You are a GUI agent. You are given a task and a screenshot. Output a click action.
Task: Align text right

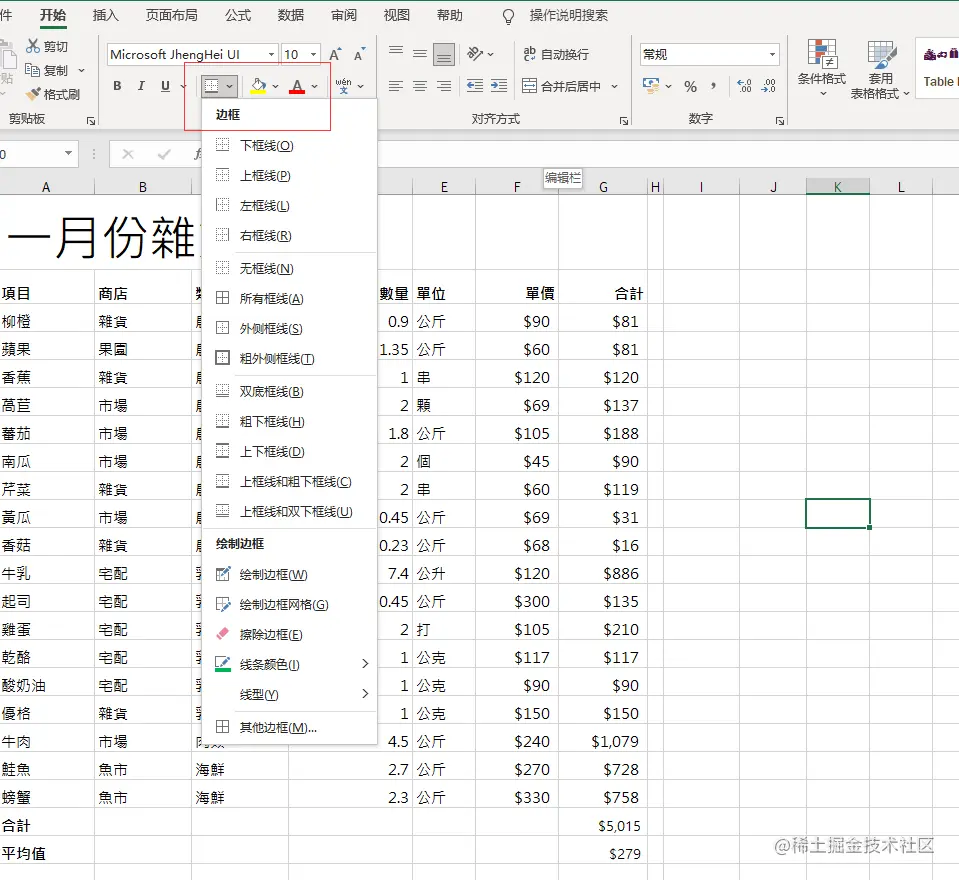[x=444, y=86]
